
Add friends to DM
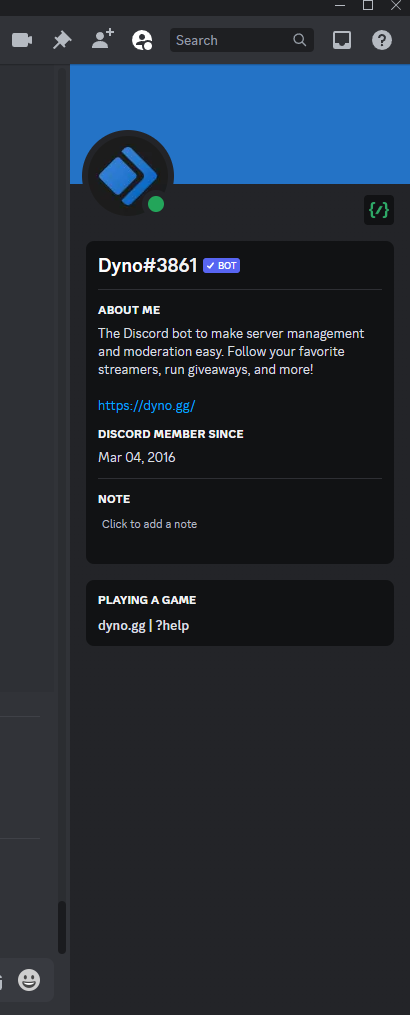[x=102, y=39]
